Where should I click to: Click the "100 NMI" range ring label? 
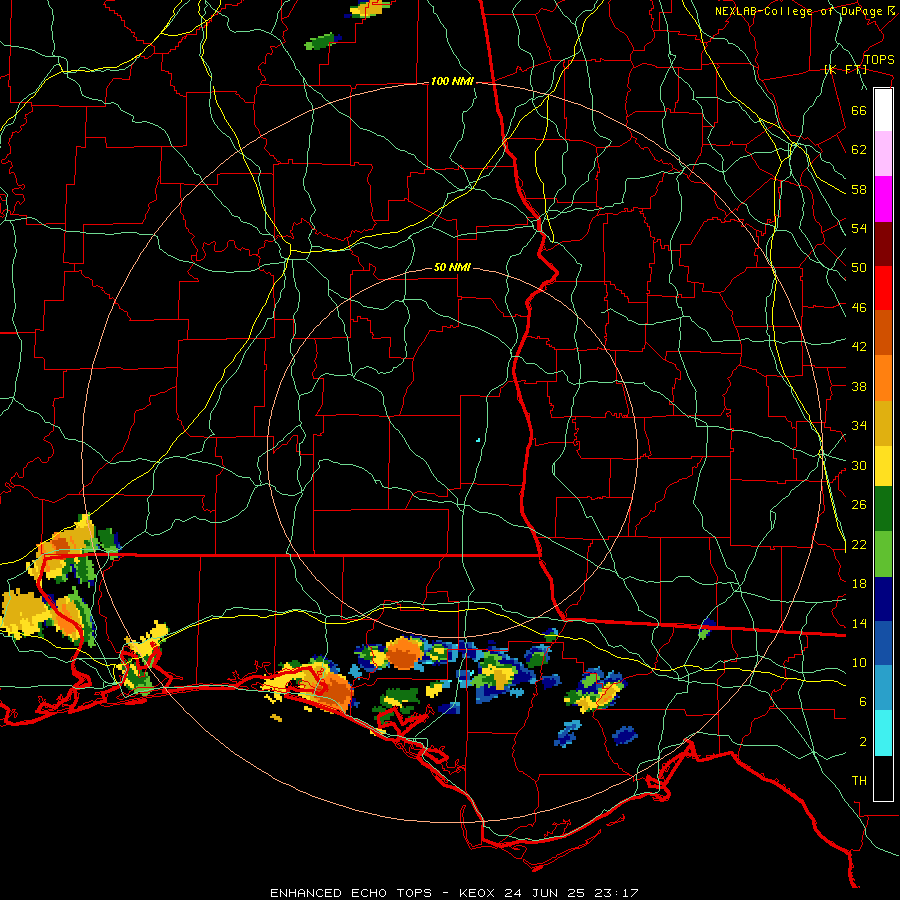coord(452,82)
